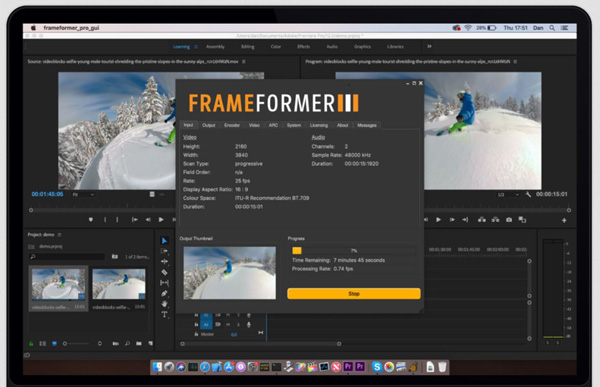Switch to the Graphics workspace
This screenshot has width=600, height=387.
pos(362,47)
